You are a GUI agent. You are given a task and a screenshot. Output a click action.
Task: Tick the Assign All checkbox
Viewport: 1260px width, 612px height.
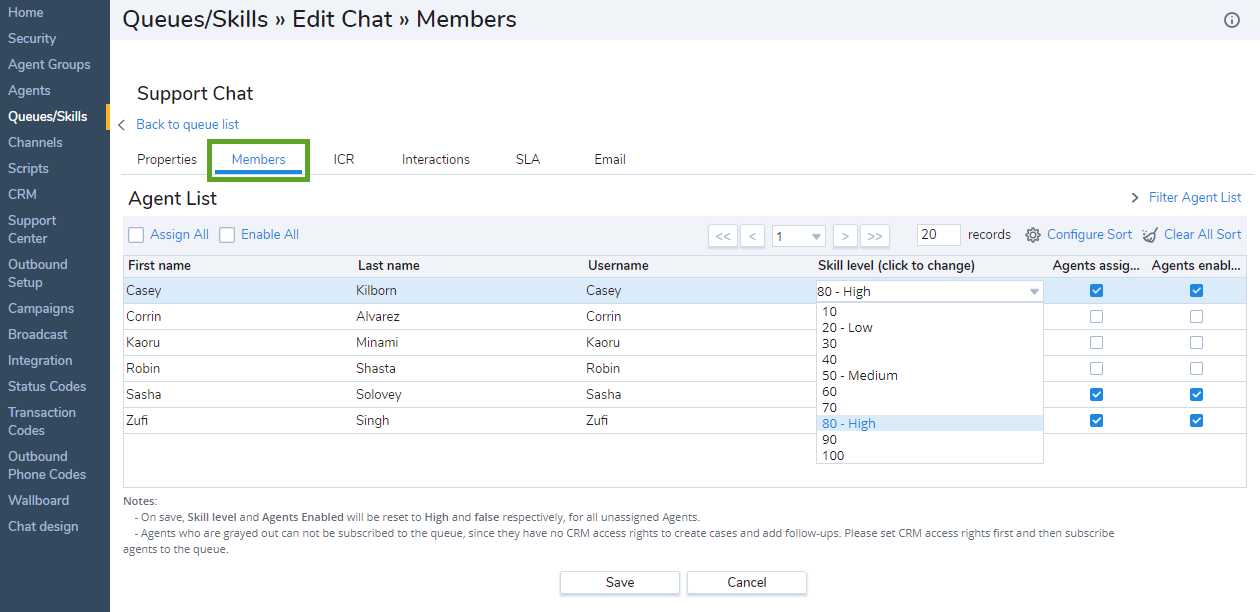(x=136, y=235)
